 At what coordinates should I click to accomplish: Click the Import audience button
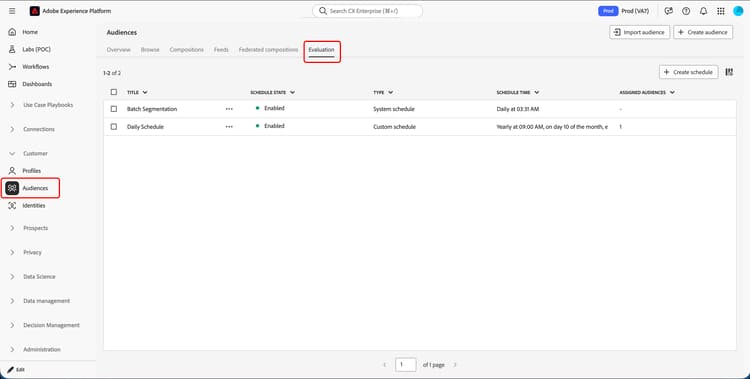pyautogui.click(x=640, y=32)
